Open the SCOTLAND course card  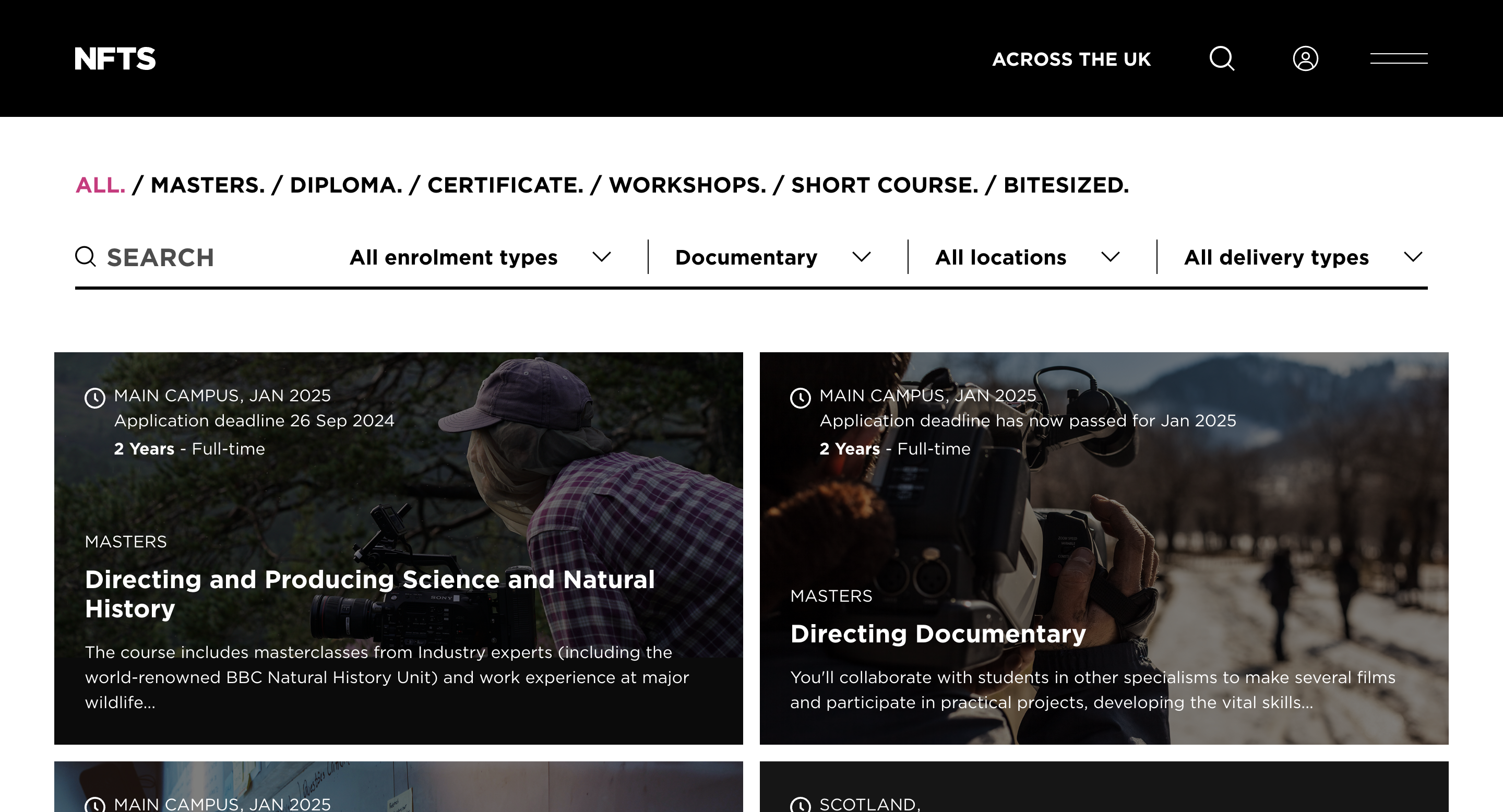coord(1104,786)
